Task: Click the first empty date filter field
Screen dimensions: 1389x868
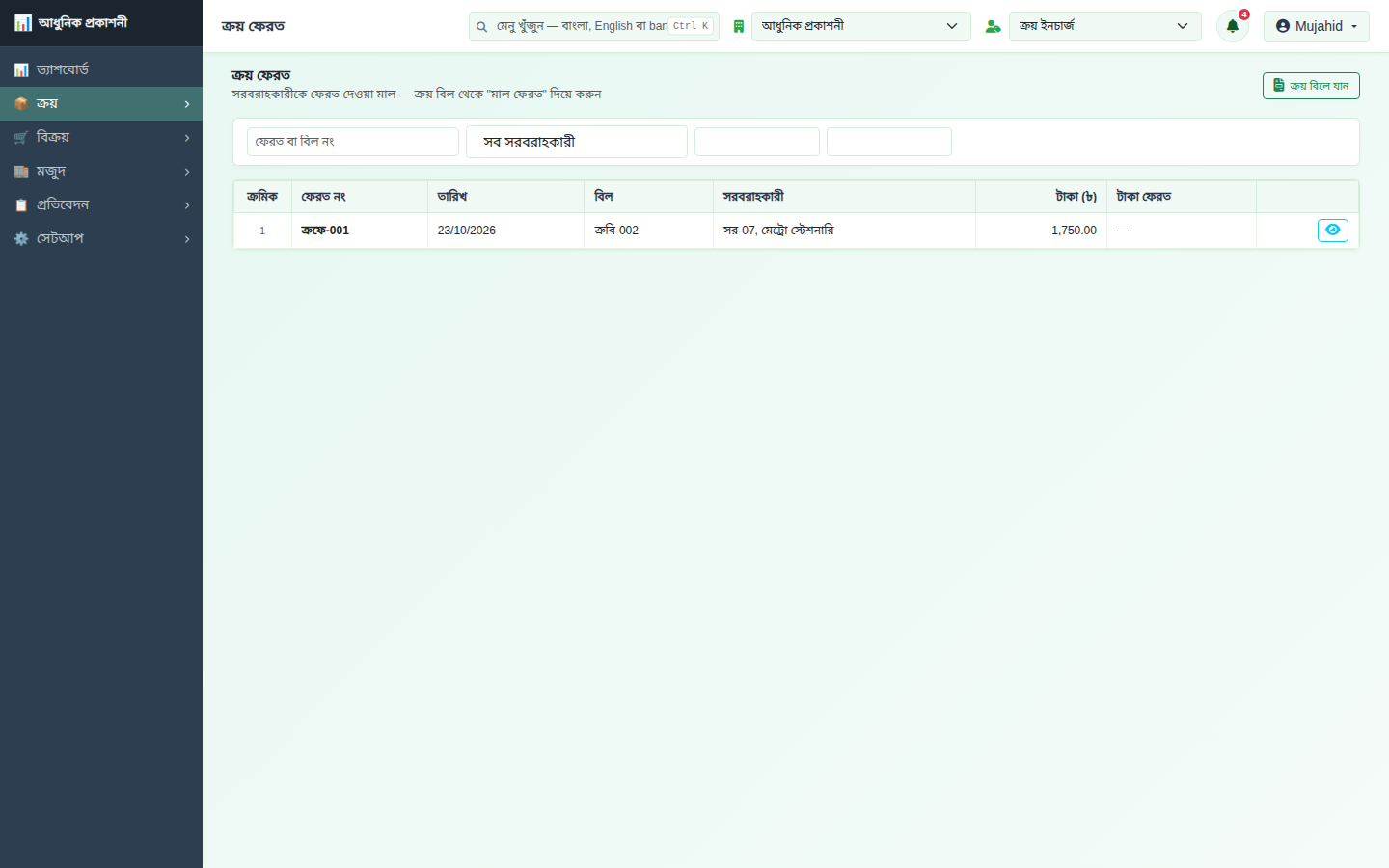Action: (x=757, y=142)
